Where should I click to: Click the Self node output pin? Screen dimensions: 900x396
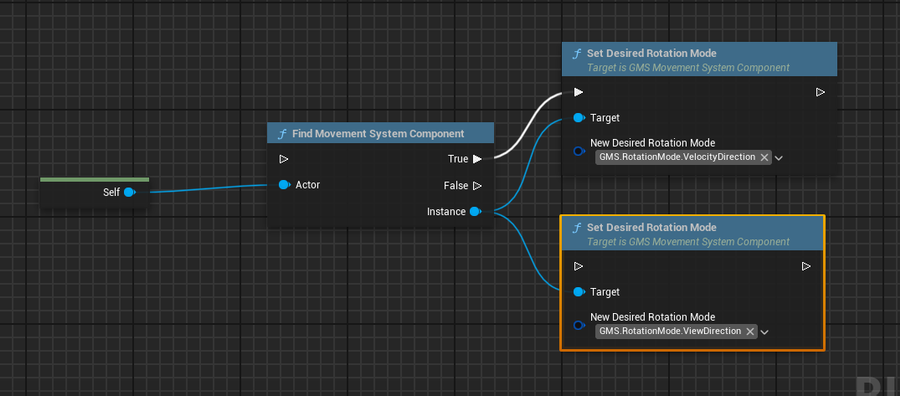point(129,192)
